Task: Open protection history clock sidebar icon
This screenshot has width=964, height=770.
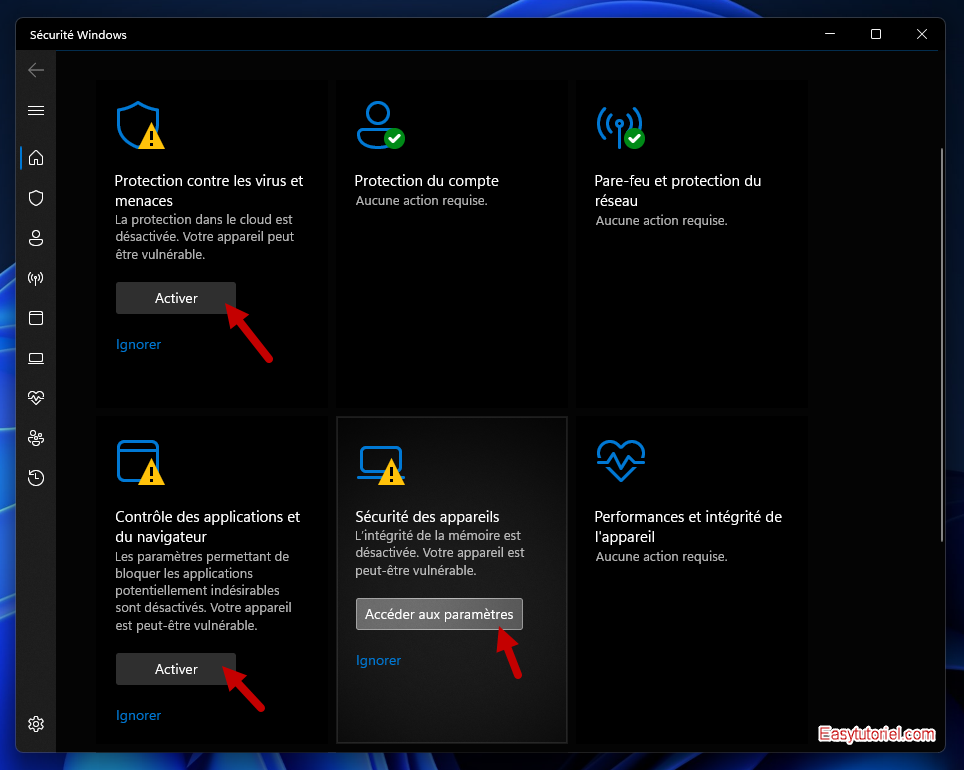Action: pyautogui.click(x=36, y=478)
